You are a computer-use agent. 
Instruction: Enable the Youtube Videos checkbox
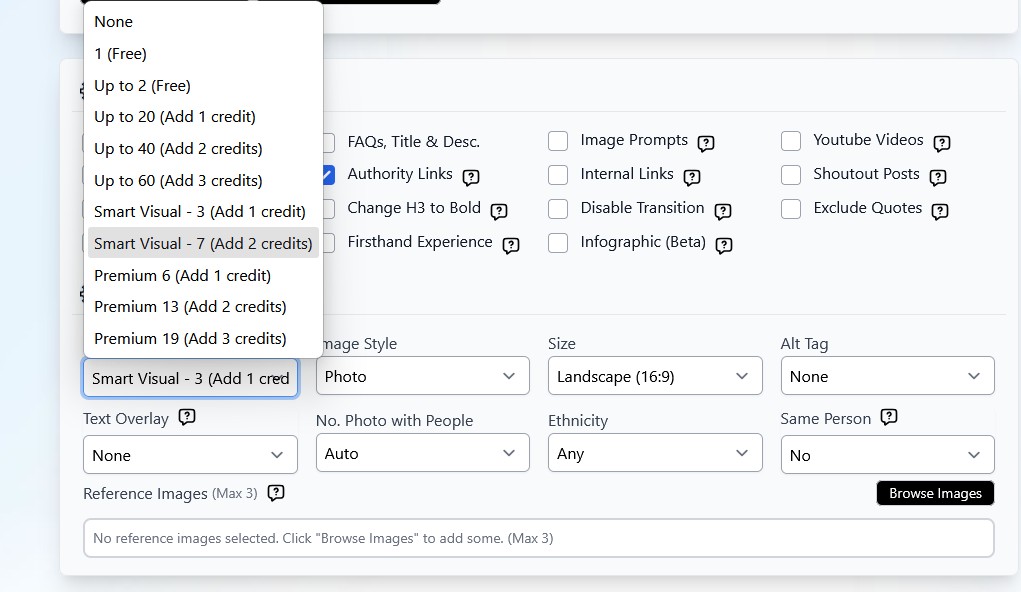pyautogui.click(x=790, y=141)
